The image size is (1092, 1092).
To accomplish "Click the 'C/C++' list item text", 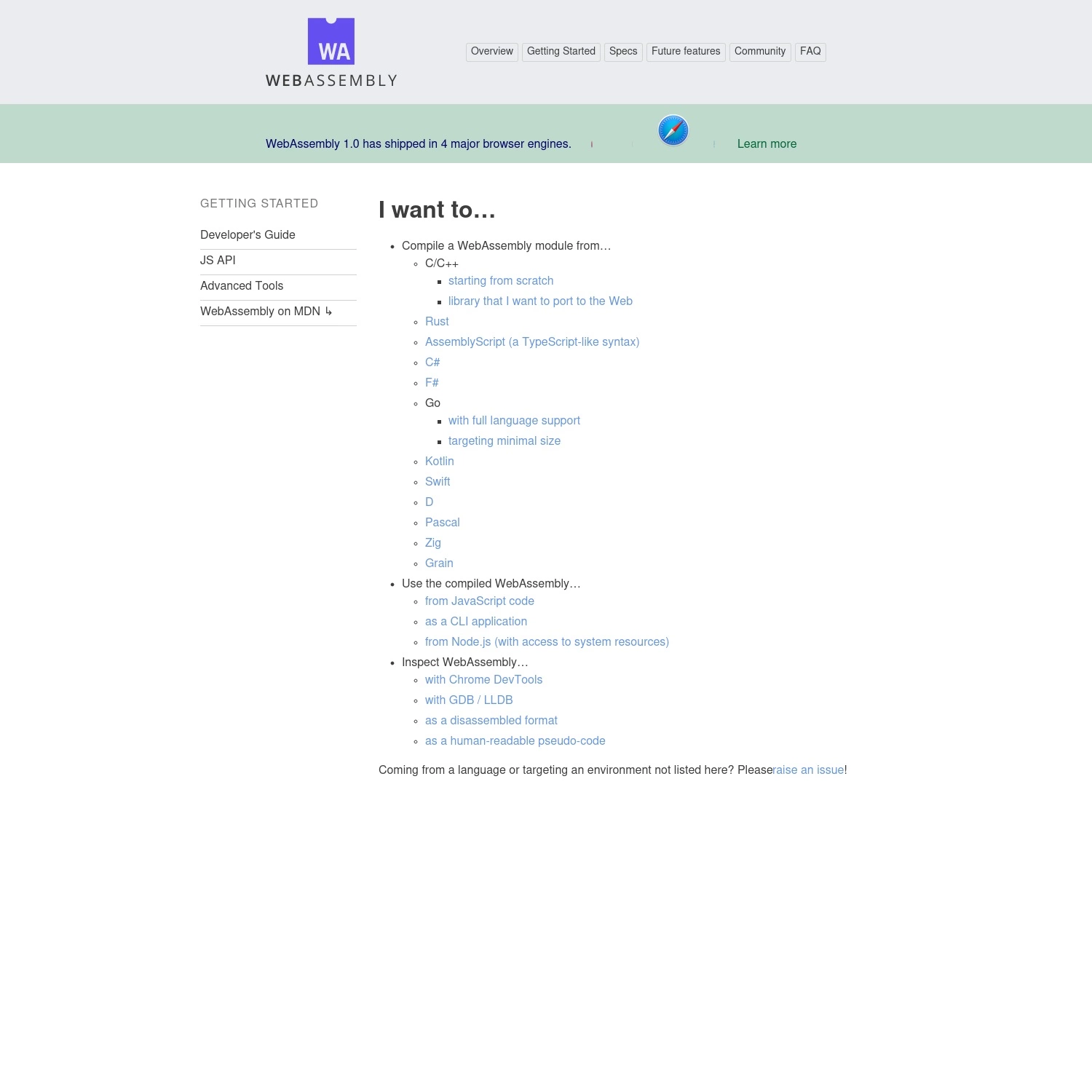I will 442,264.
